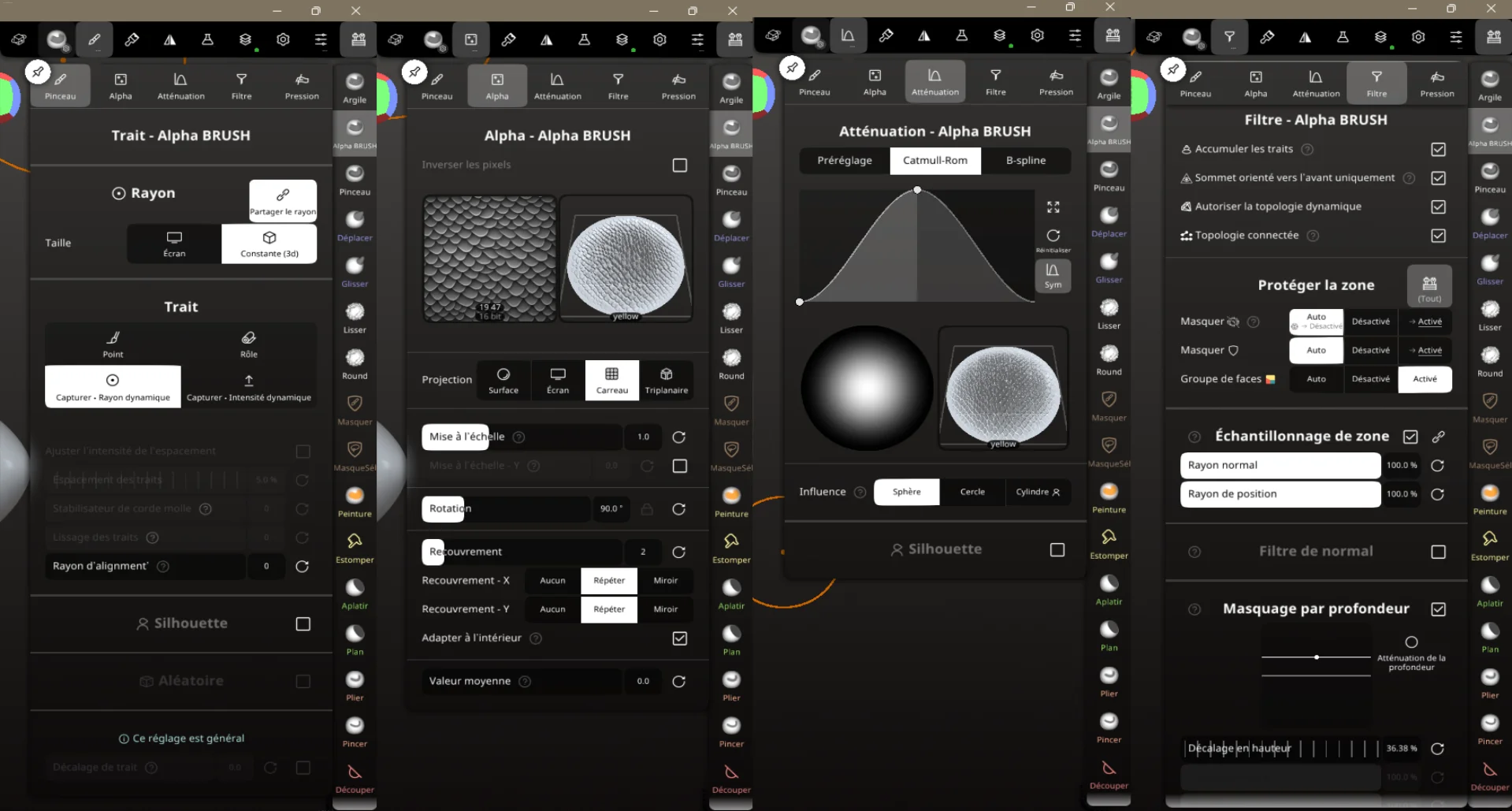Select Lisser tool beside the Trait panel
The image size is (1512, 811).
click(355, 318)
